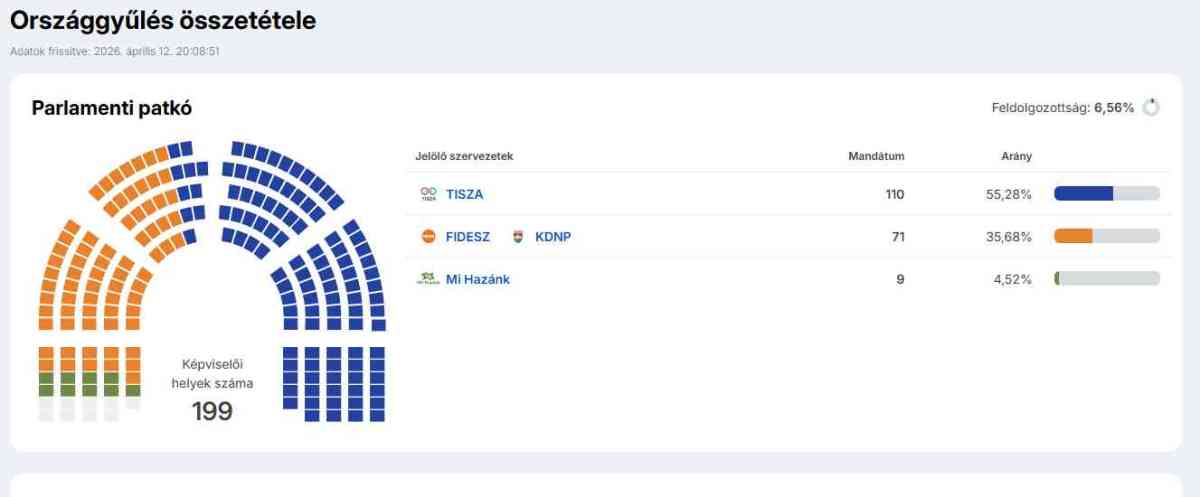Click the 35,68% ratio value
The width and height of the screenshot is (1200, 497).
[1008, 237]
